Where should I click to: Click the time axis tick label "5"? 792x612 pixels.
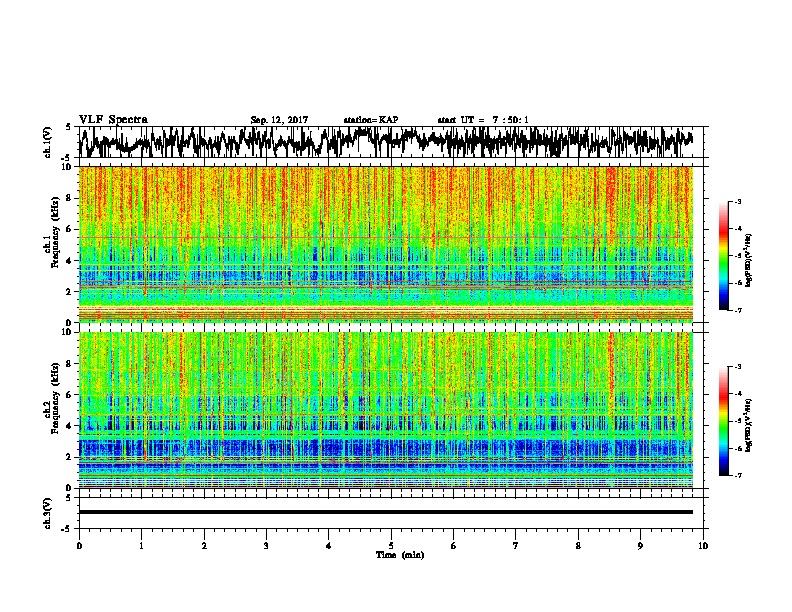point(391,546)
